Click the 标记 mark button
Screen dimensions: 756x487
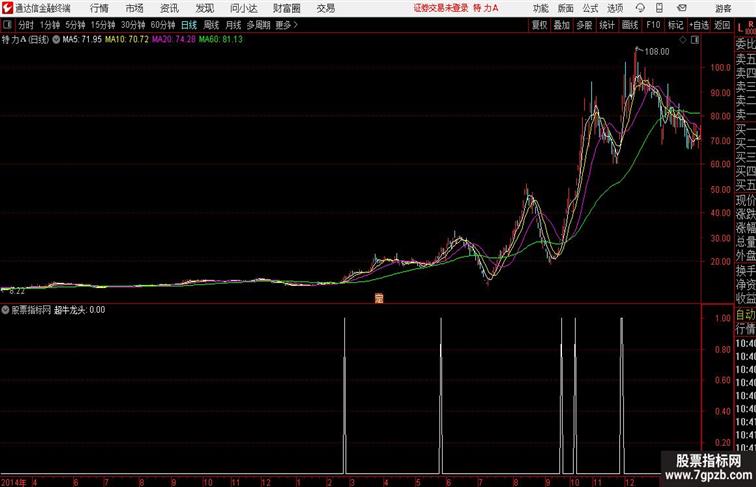675,25
